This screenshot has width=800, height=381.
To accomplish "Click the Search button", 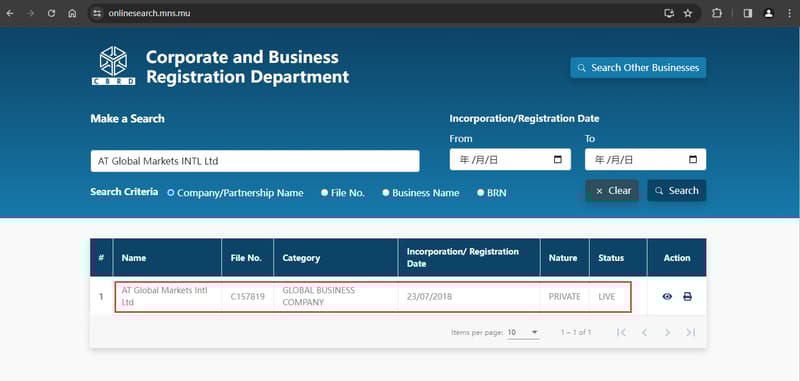I will tap(677, 191).
